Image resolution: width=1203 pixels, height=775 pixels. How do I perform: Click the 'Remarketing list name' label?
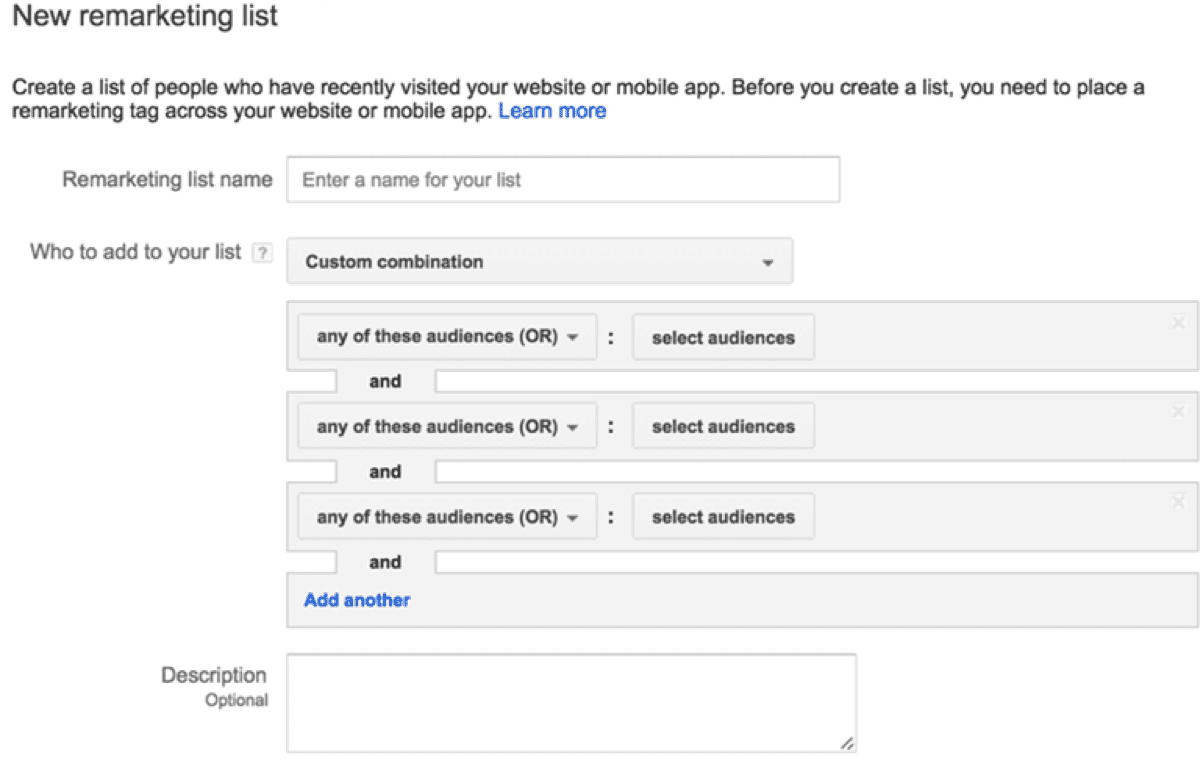167,180
